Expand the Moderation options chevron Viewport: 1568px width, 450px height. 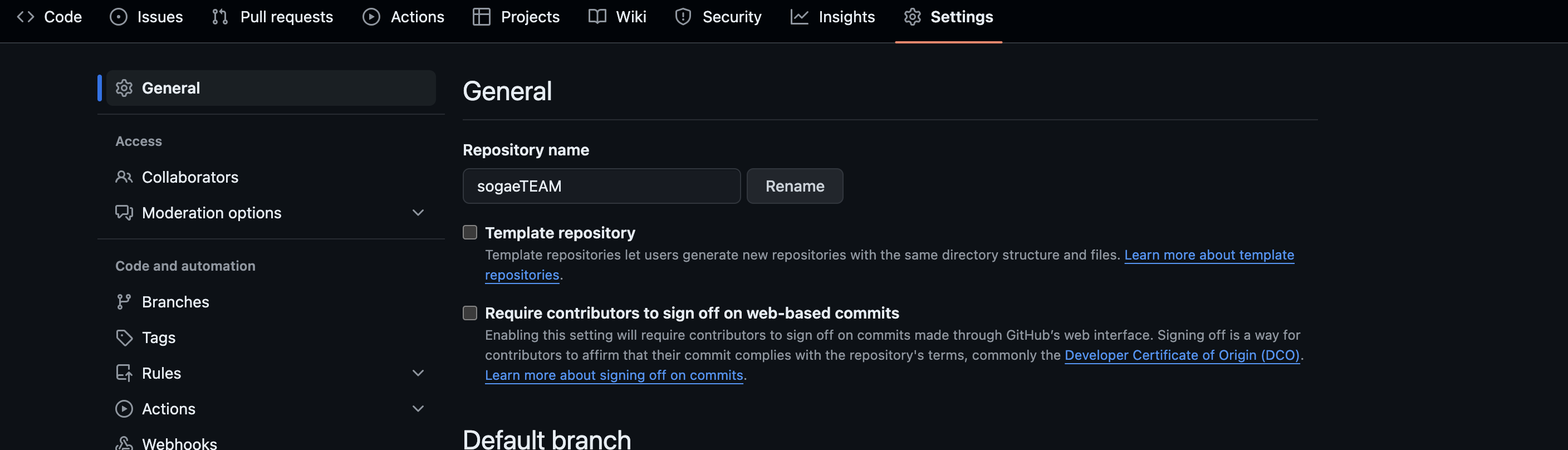[x=418, y=213]
